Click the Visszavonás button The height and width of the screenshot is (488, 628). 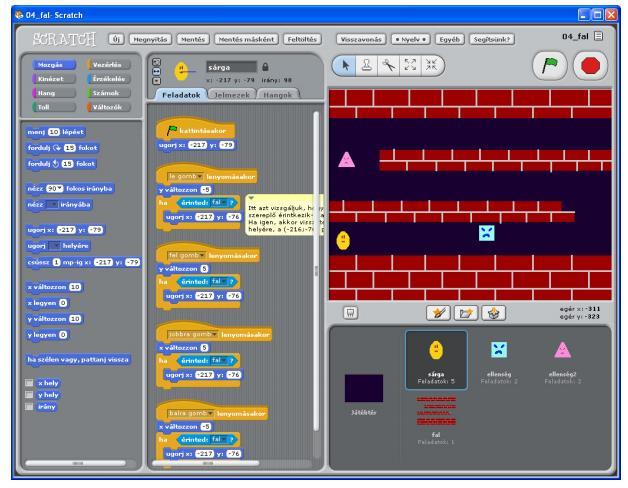[x=361, y=39]
